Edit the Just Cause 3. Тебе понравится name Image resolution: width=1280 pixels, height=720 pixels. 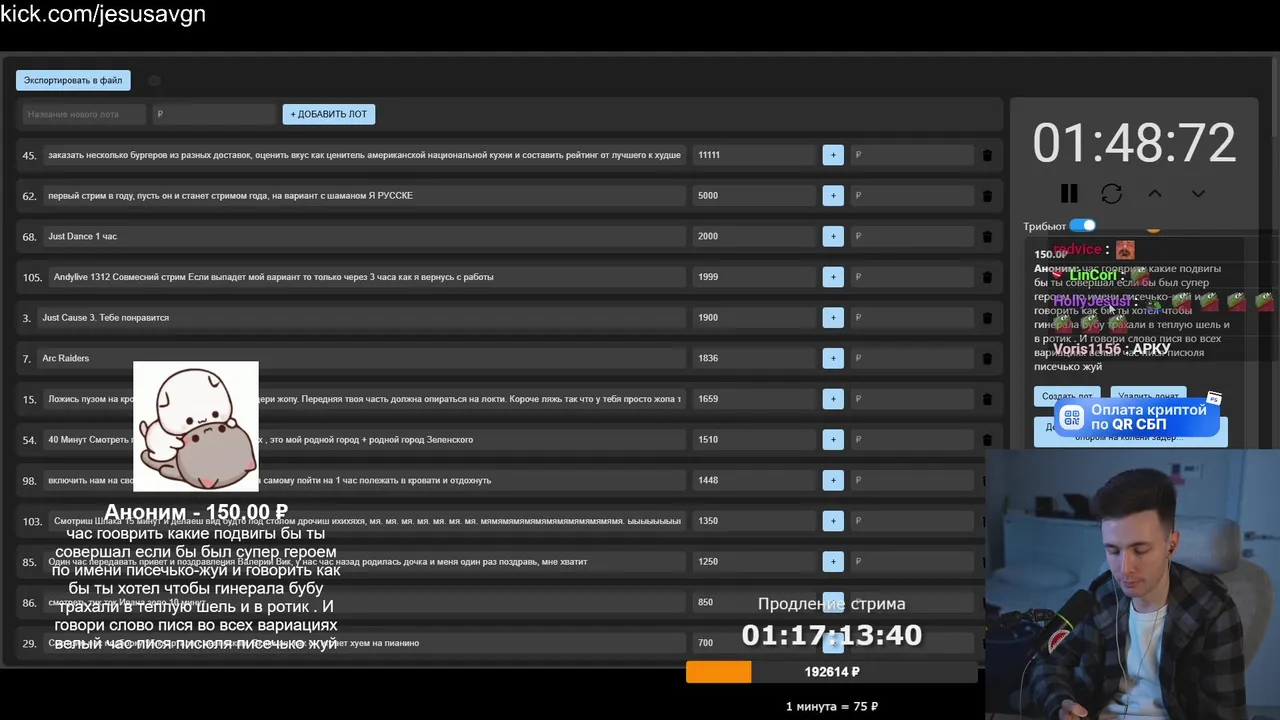tap(361, 317)
